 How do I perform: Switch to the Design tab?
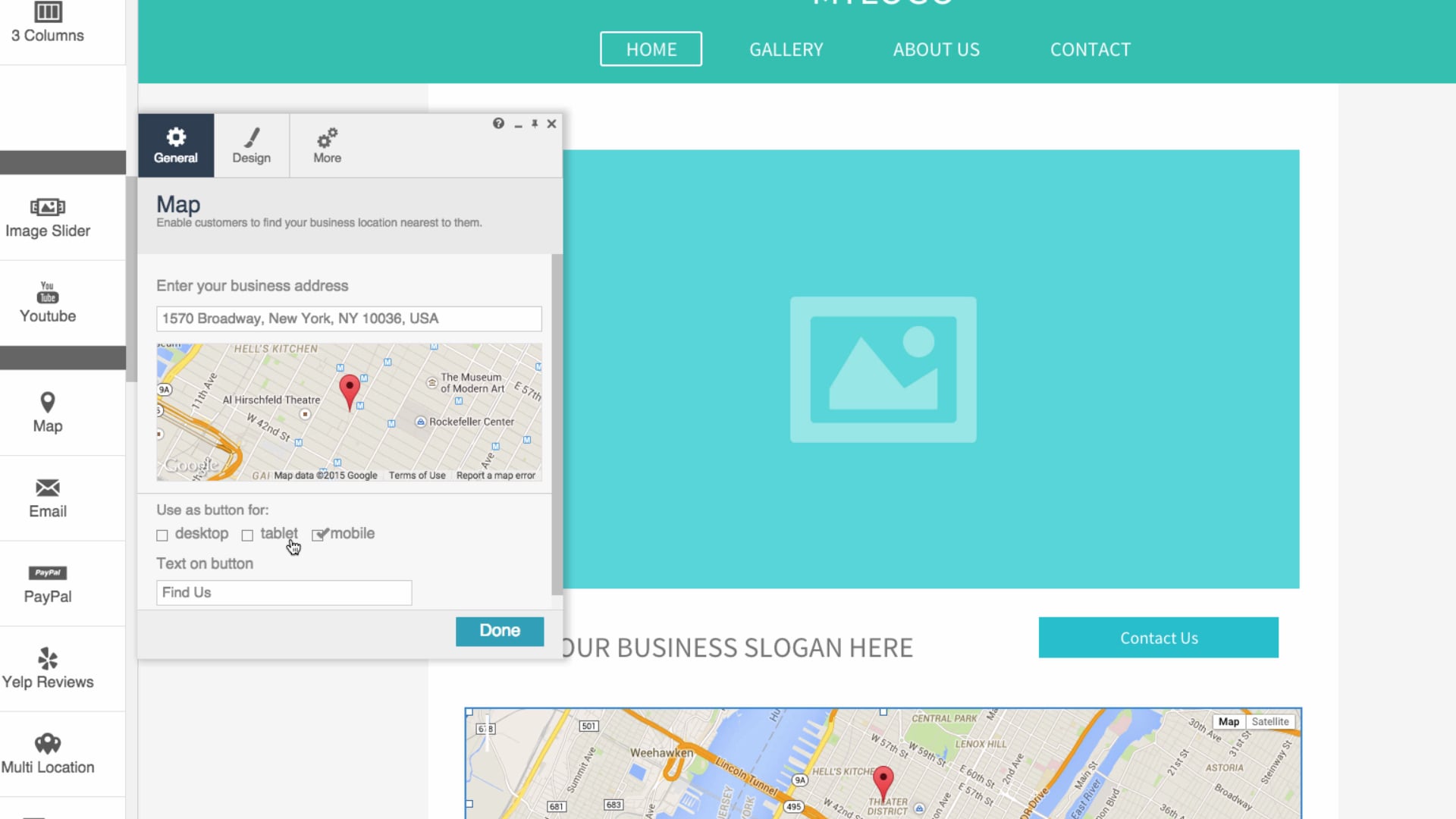tap(252, 146)
